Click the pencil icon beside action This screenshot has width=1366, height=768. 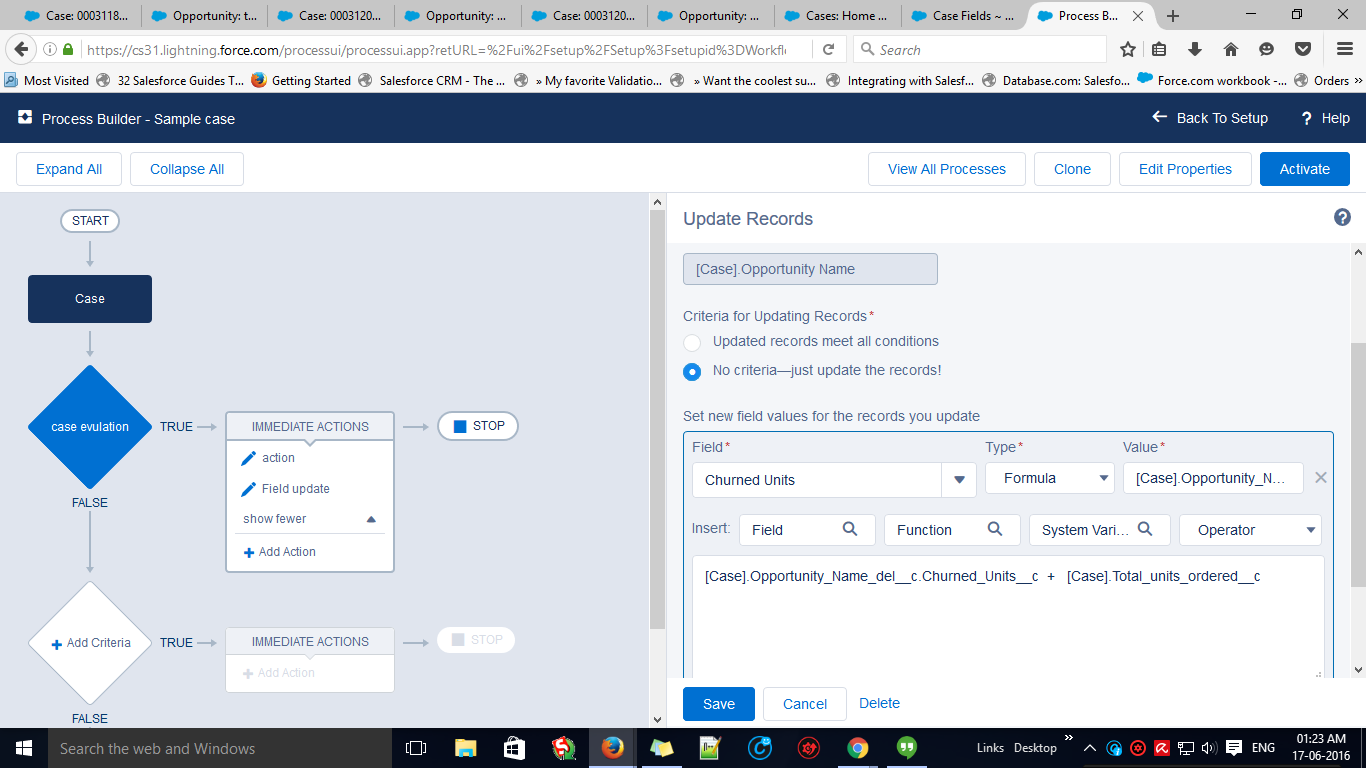tap(249, 458)
